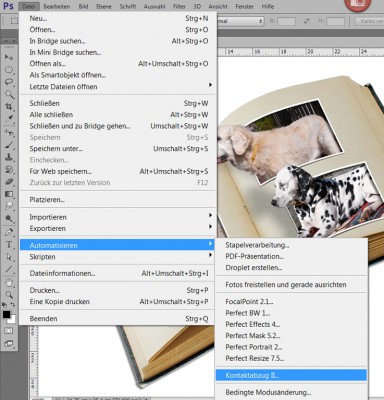Select the Eyedropper tool
This screenshot has width=384, height=400.
click(9, 119)
